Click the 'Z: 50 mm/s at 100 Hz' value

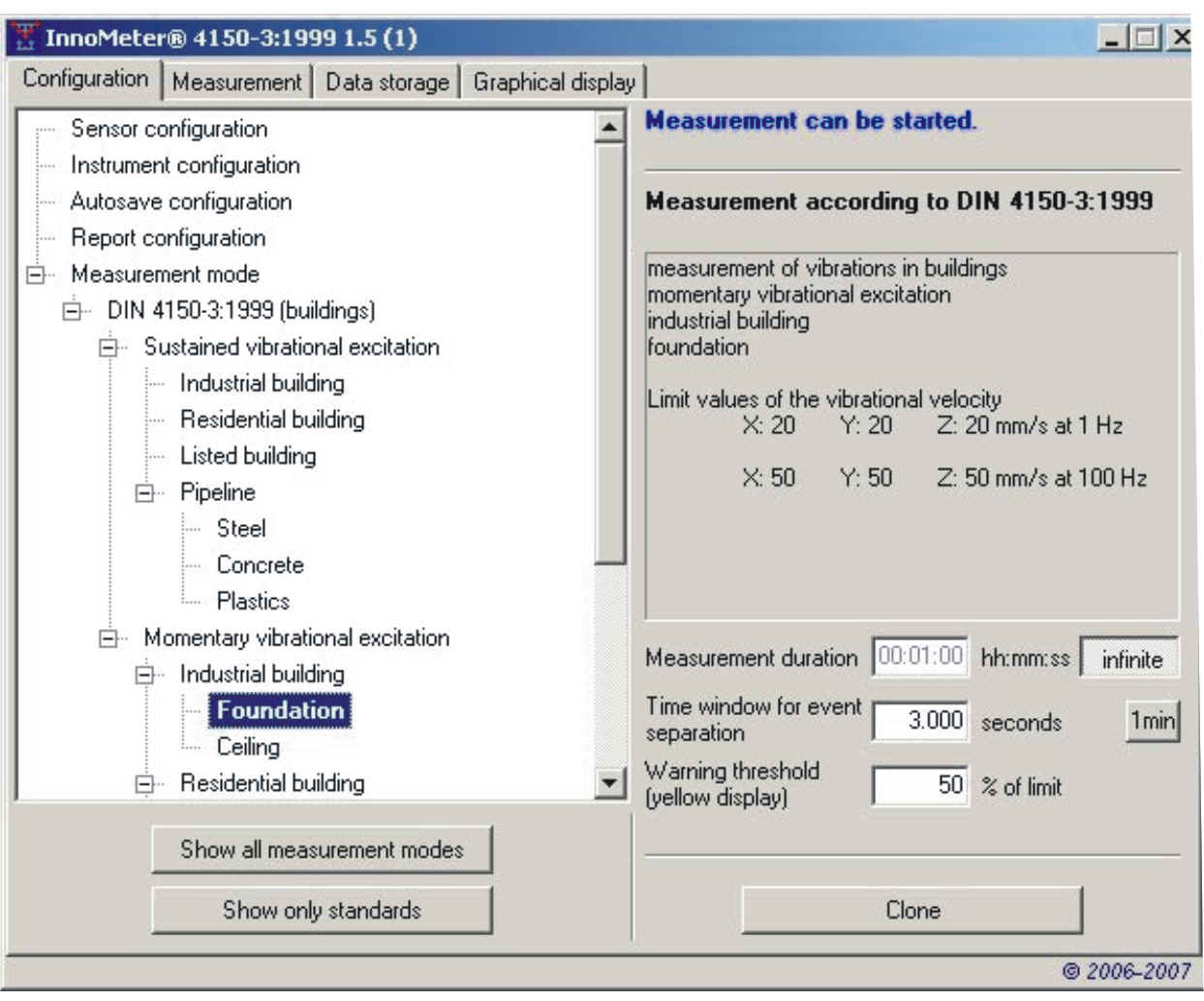click(x=1041, y=478)
